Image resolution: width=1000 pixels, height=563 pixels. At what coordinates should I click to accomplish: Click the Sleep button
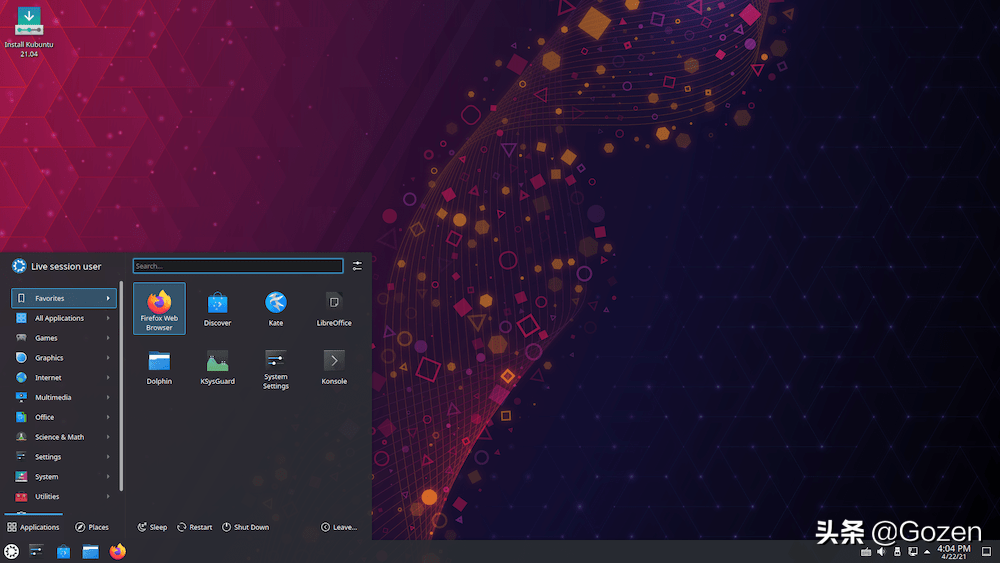152,527
